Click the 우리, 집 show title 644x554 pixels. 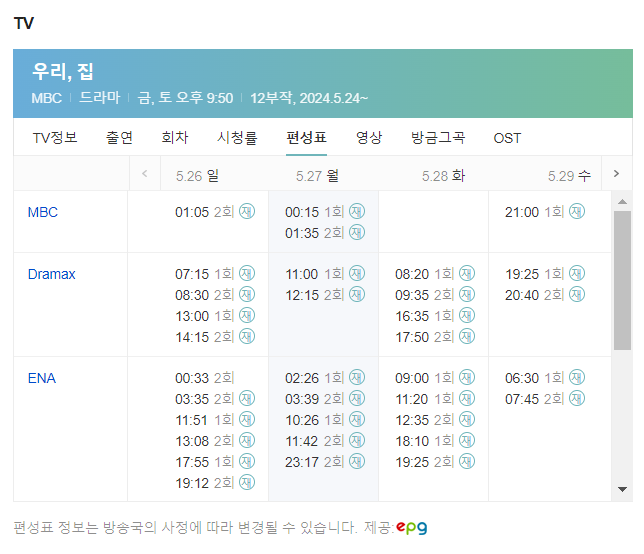(x=63, y=72)
